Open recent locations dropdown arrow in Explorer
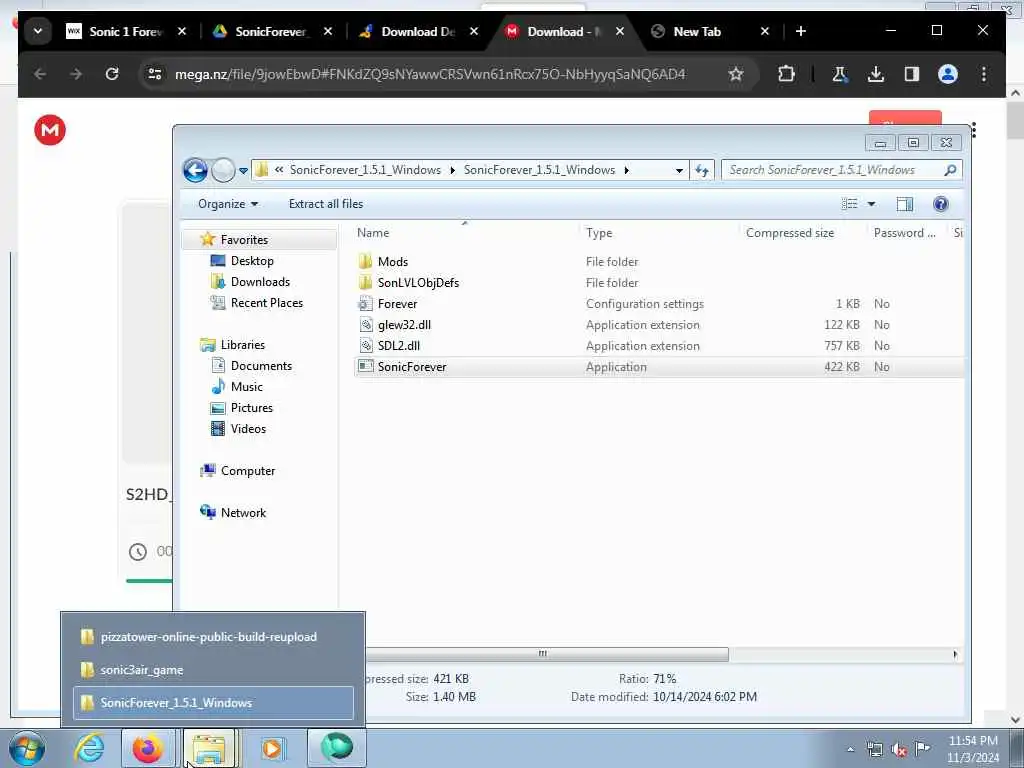Image resolution: width=1024 pixels, height=768 pixels. [x=243, y=170]
